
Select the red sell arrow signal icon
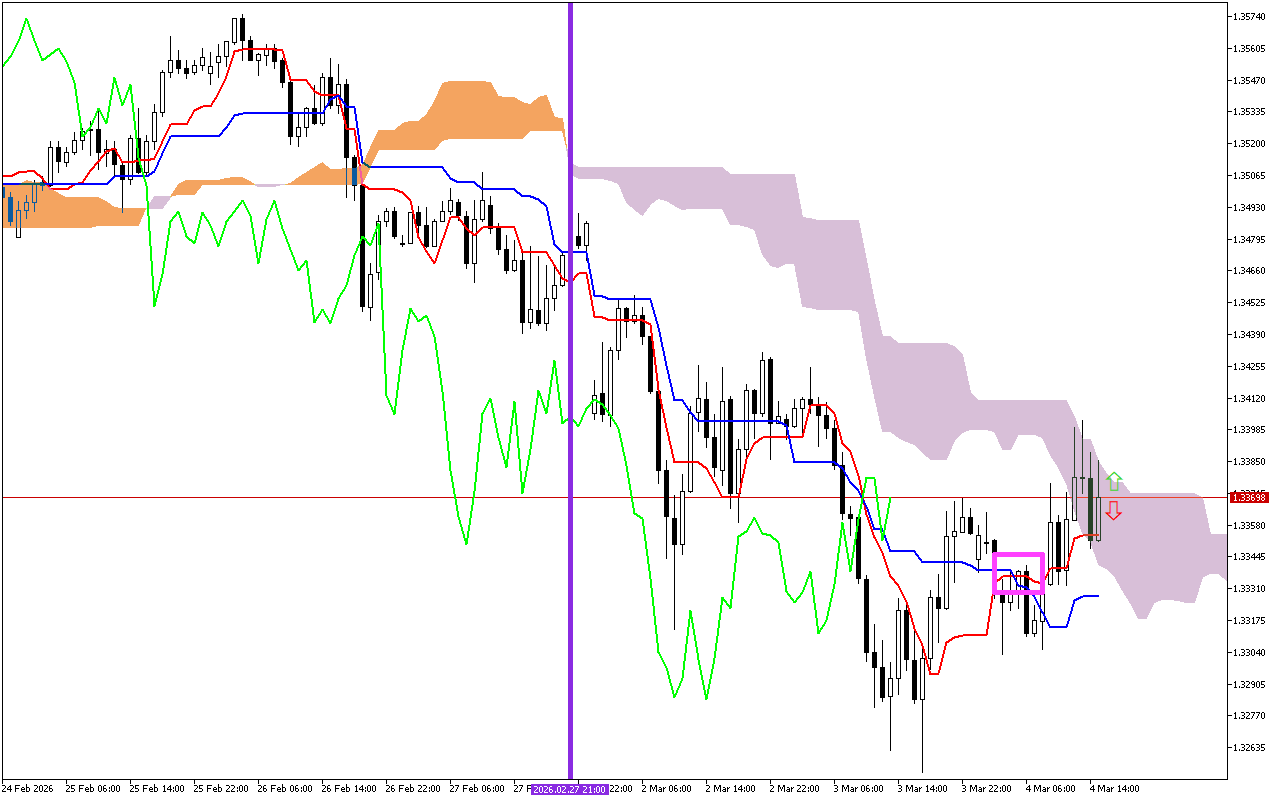click(1113, 512)
